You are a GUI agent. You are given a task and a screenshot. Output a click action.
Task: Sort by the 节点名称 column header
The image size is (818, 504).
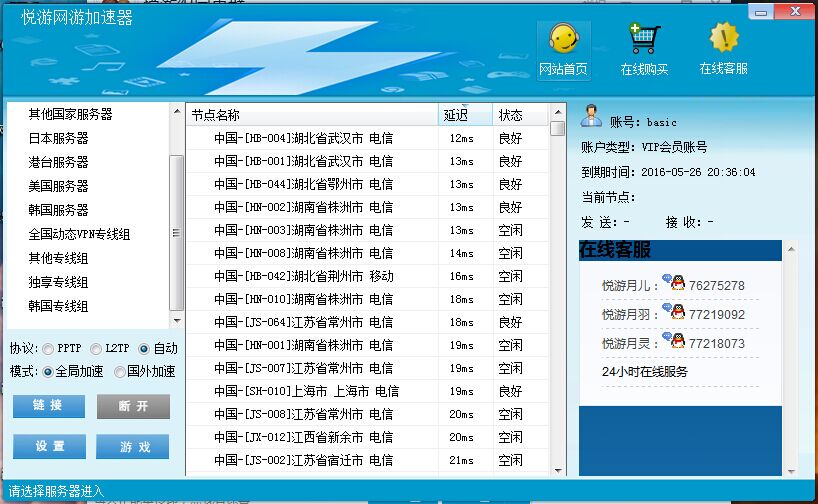coord(312,115)
